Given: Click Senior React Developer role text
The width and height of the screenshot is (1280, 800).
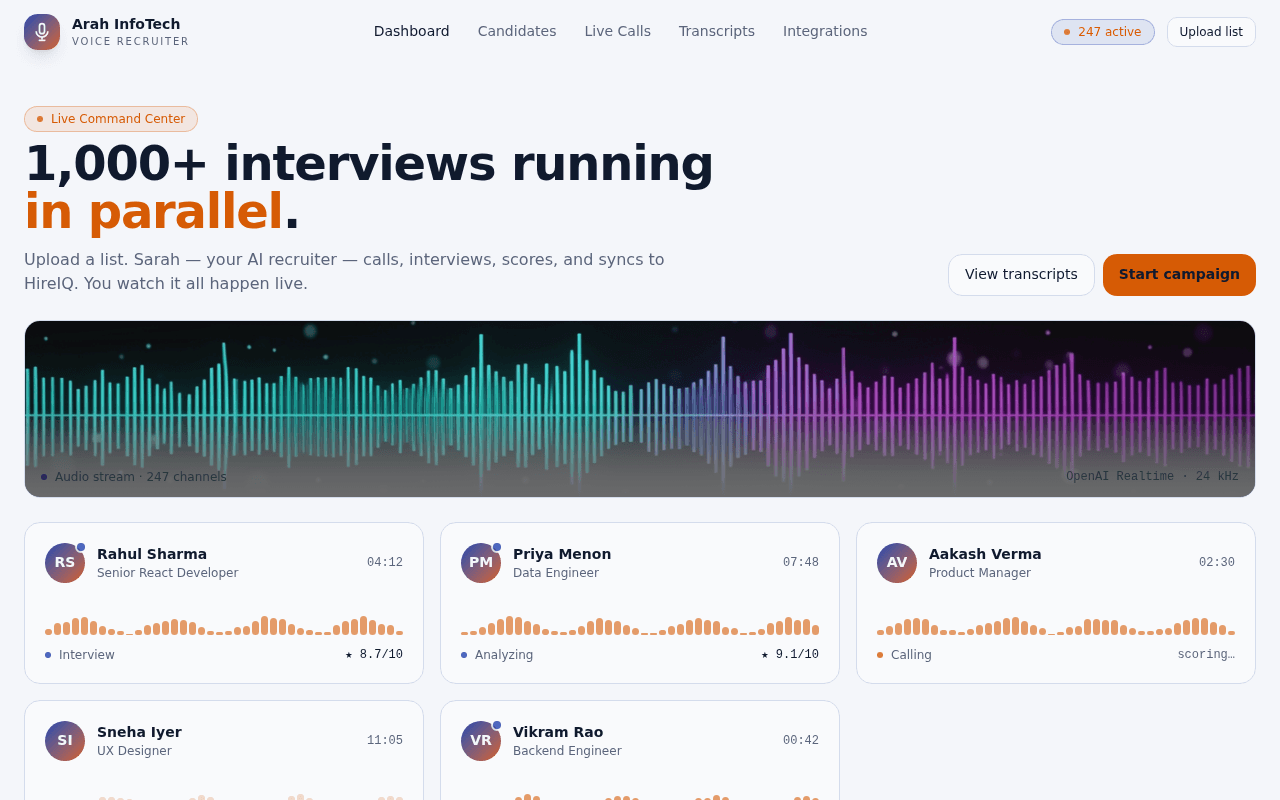Looking at the screenshot, I should pyautogui.click(x=168, y=573).
